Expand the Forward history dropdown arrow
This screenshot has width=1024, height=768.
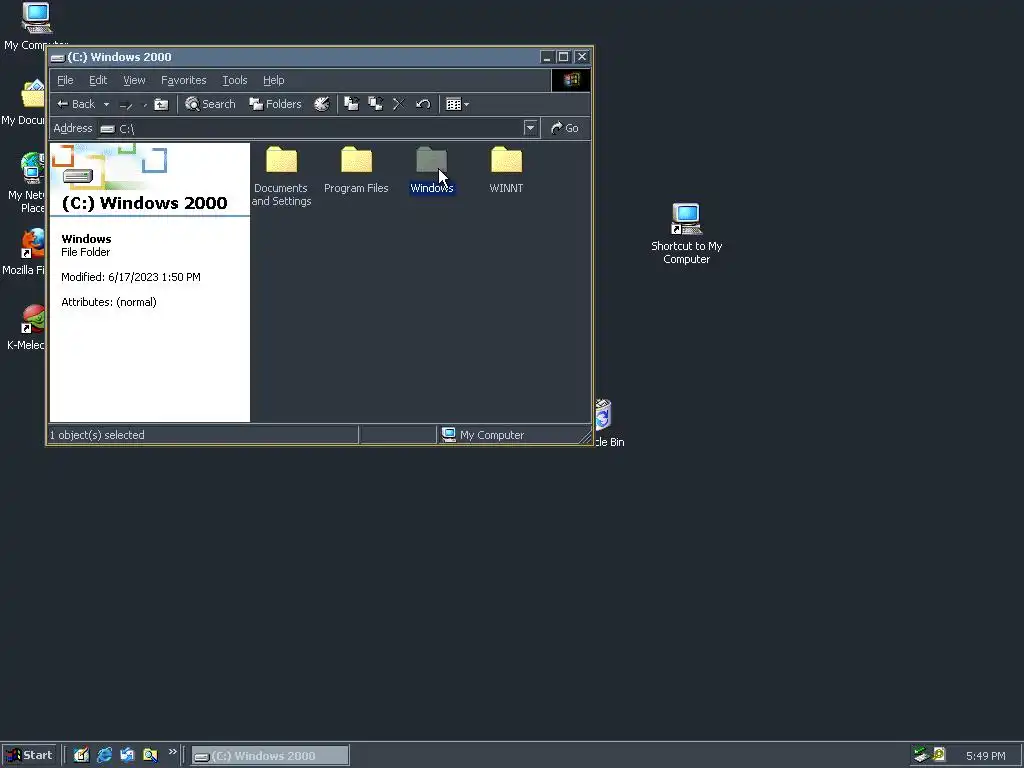[144, 104]
